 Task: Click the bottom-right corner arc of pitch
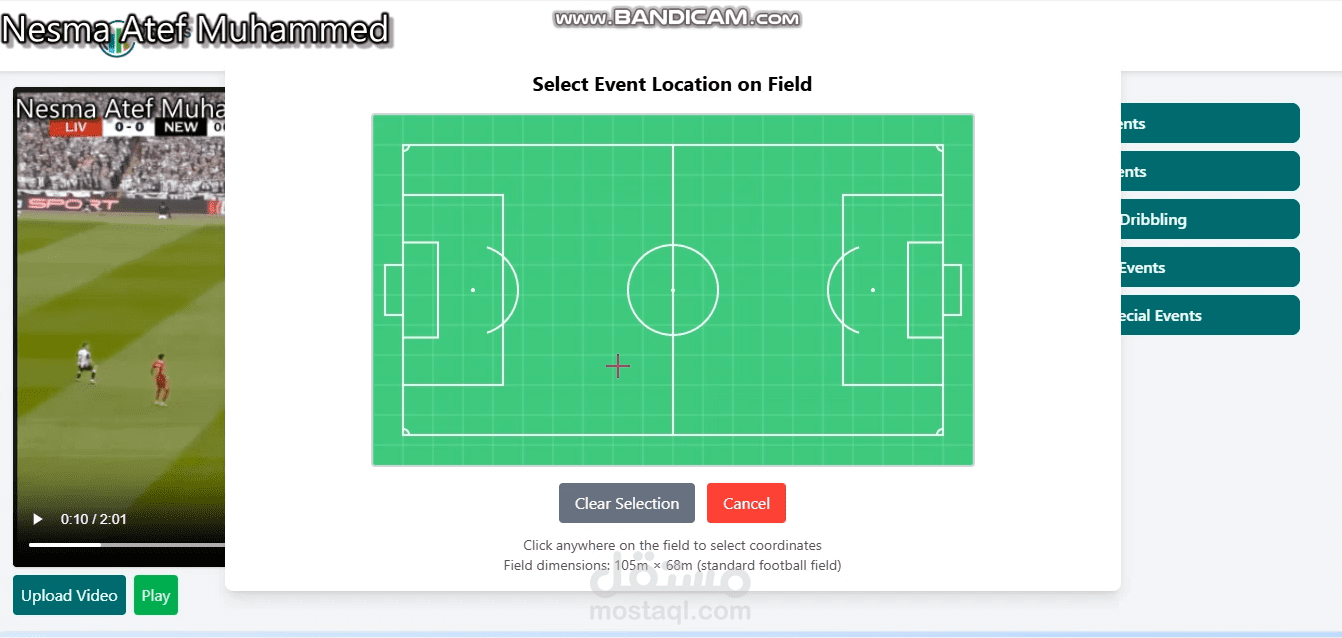[939, 432]
